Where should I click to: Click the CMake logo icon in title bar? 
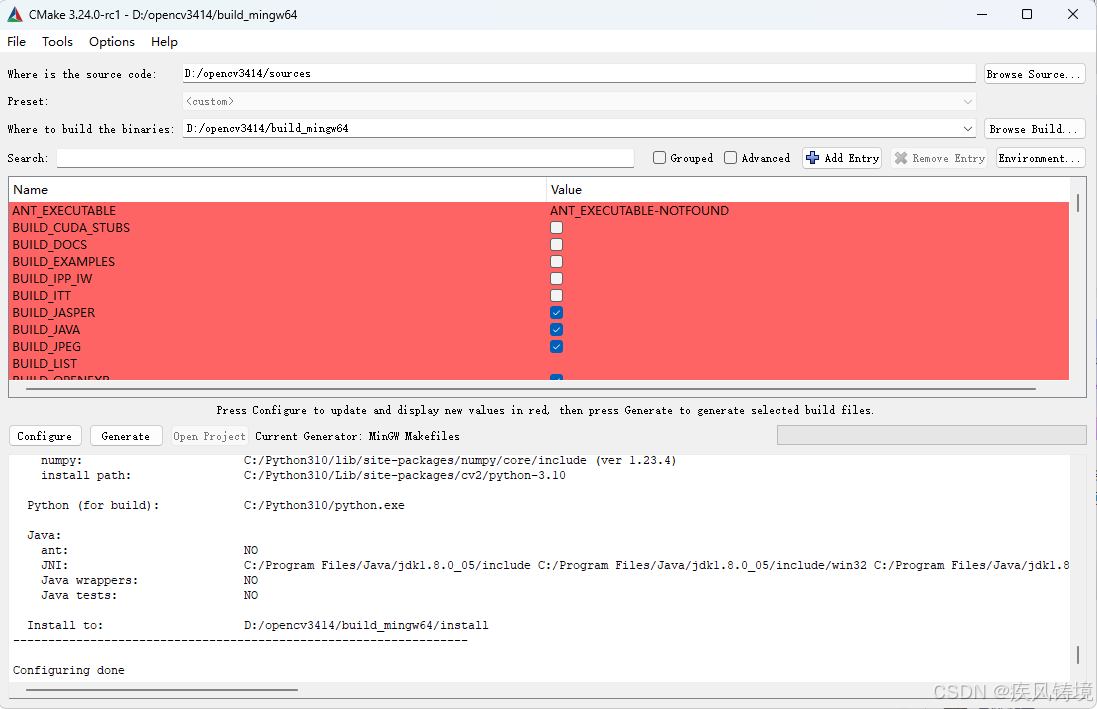tap(15, 14)
